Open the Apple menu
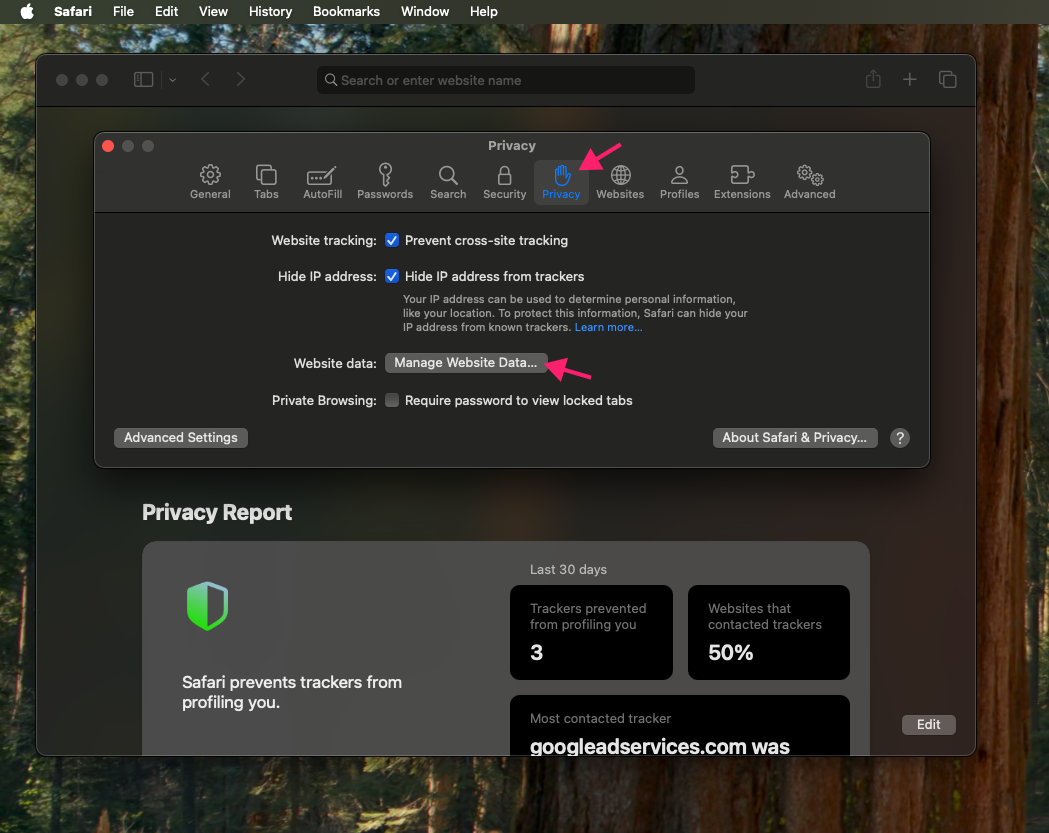Screen dimensions: 1049x833 pyautogui.click(x=27, y=11)
